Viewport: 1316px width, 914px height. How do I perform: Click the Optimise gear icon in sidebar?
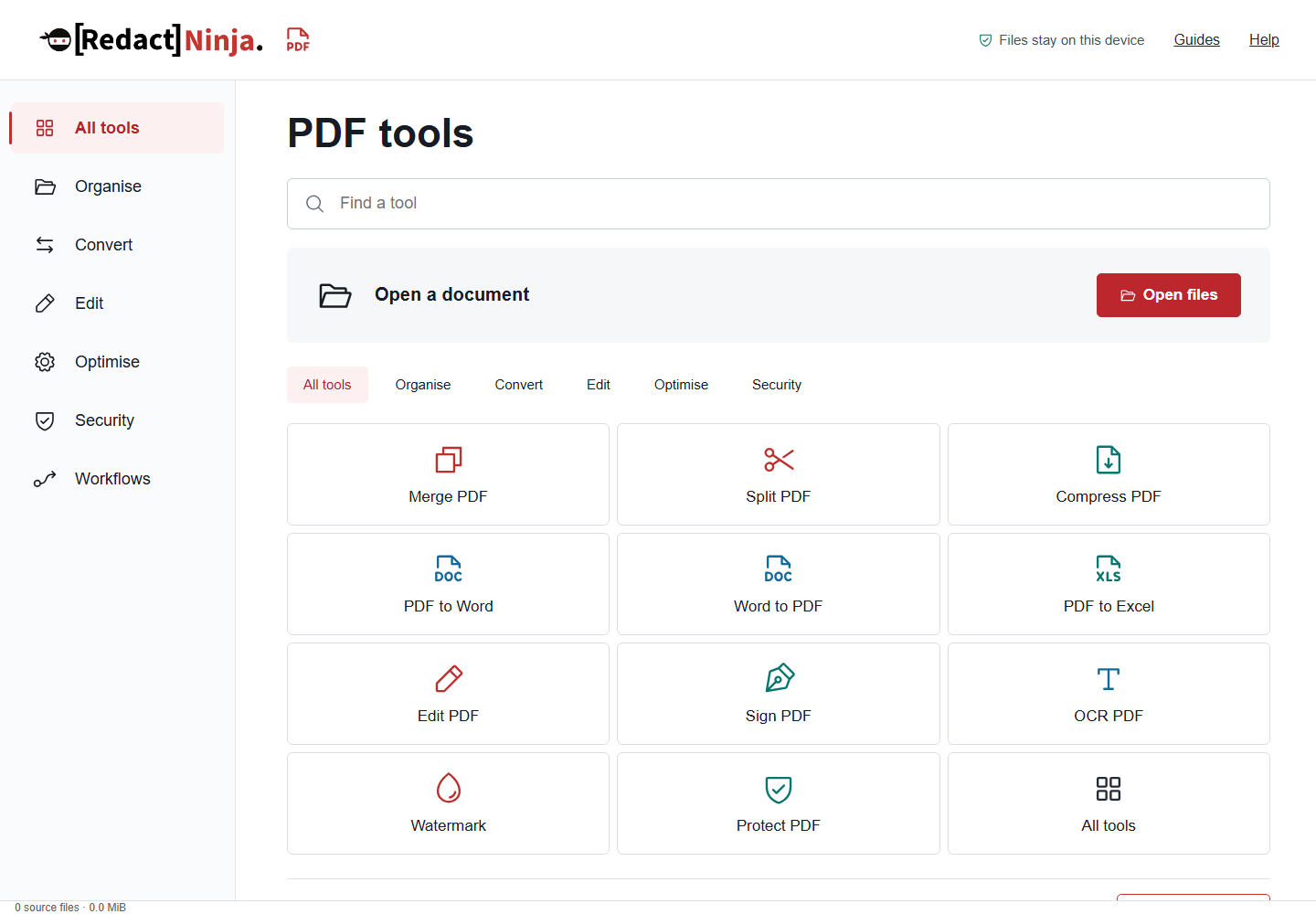point(45,362)
